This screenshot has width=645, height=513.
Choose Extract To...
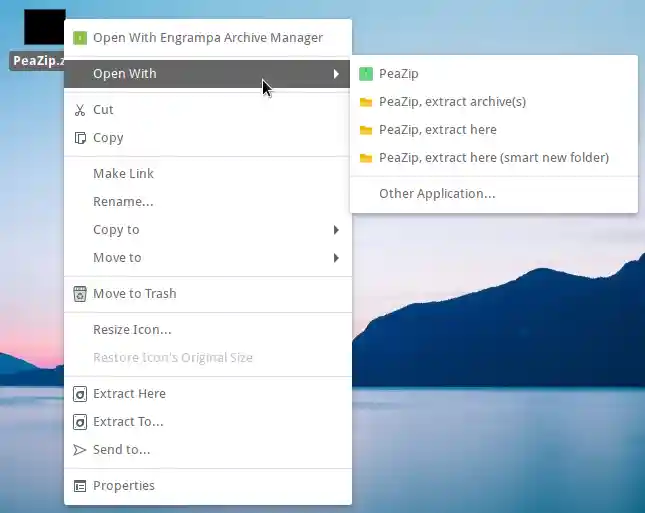(208, 422)
